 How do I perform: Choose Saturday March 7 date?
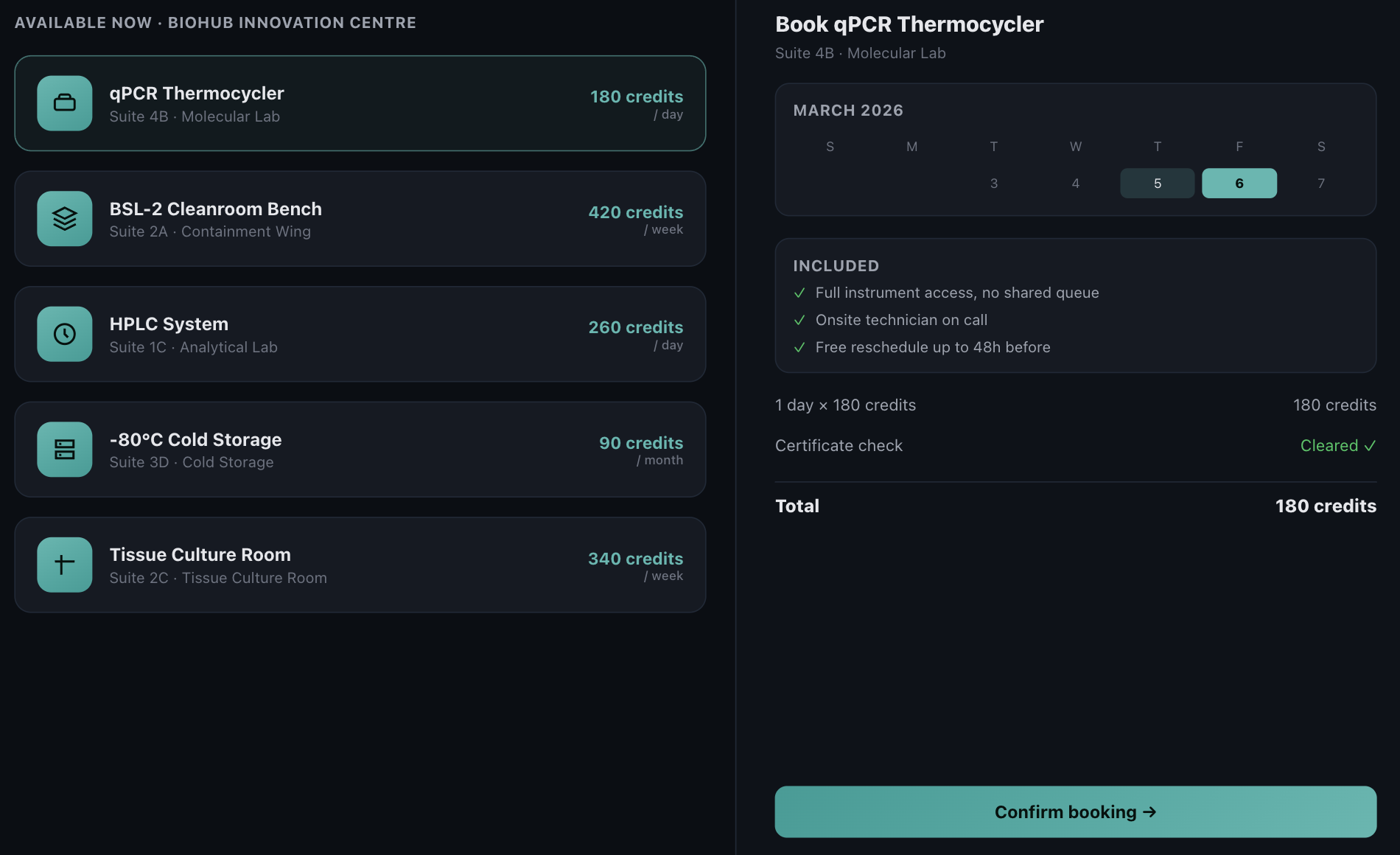1321,184
